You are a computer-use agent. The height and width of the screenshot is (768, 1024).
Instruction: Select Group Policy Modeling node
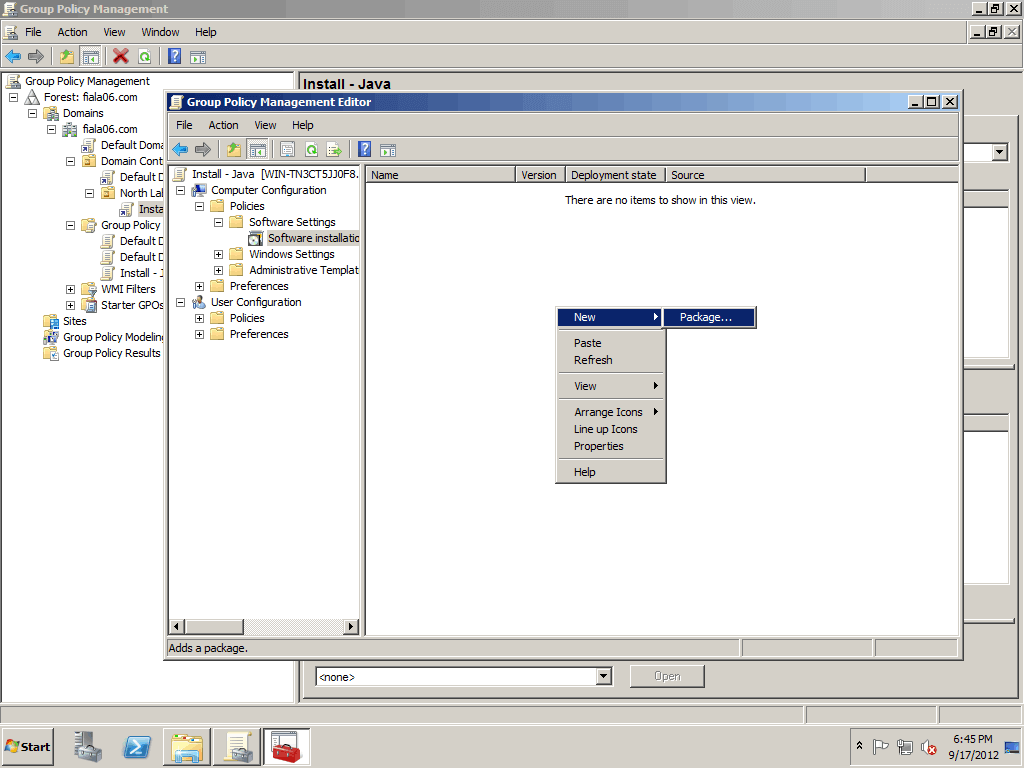(x=112, y=337)
